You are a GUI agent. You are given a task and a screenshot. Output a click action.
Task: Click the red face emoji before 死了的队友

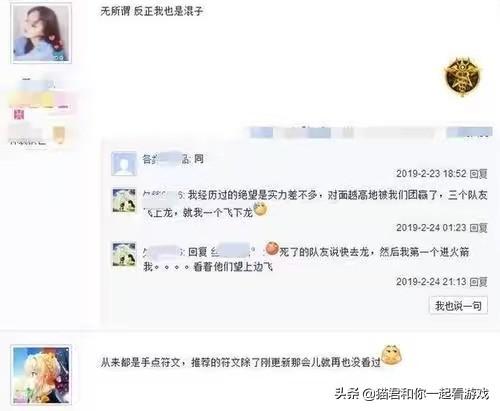coord(272,248)
